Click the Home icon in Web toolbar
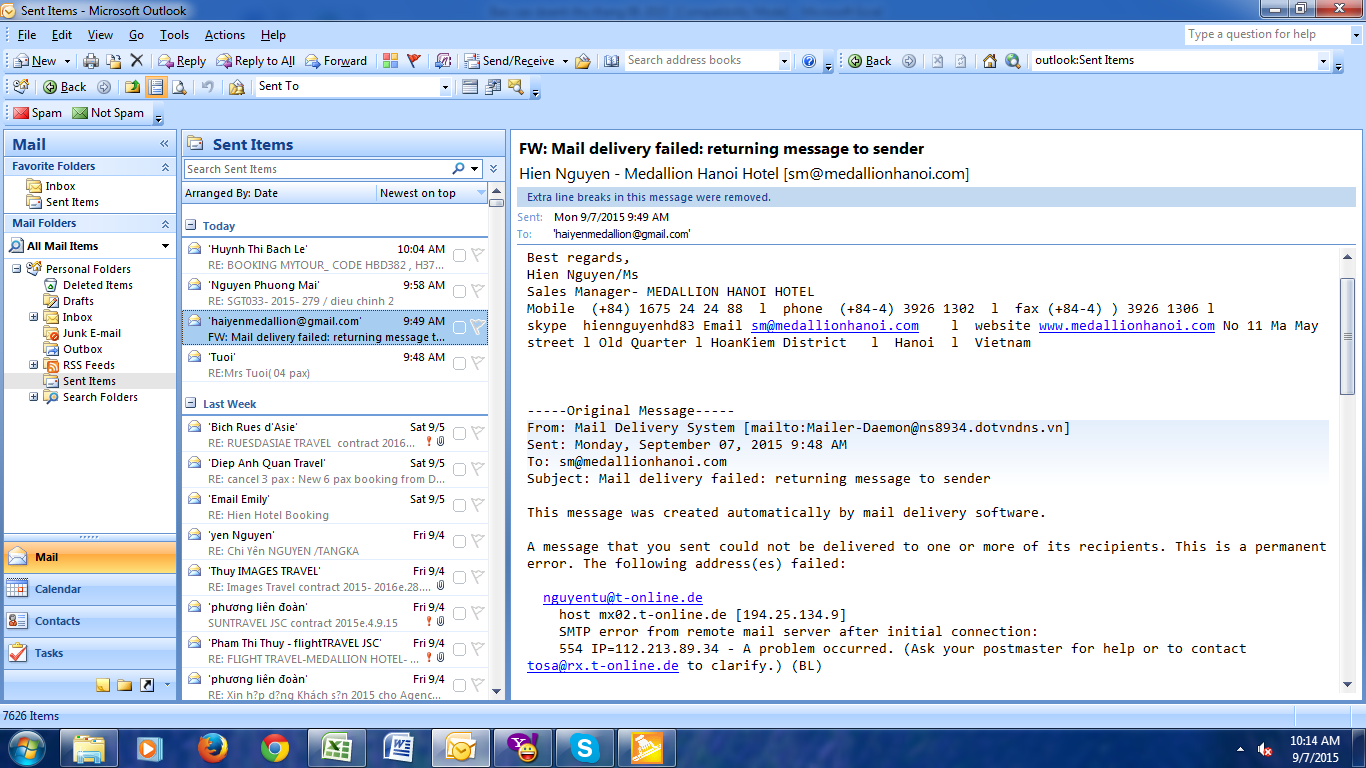1366x768 pixels. [990, 61]
